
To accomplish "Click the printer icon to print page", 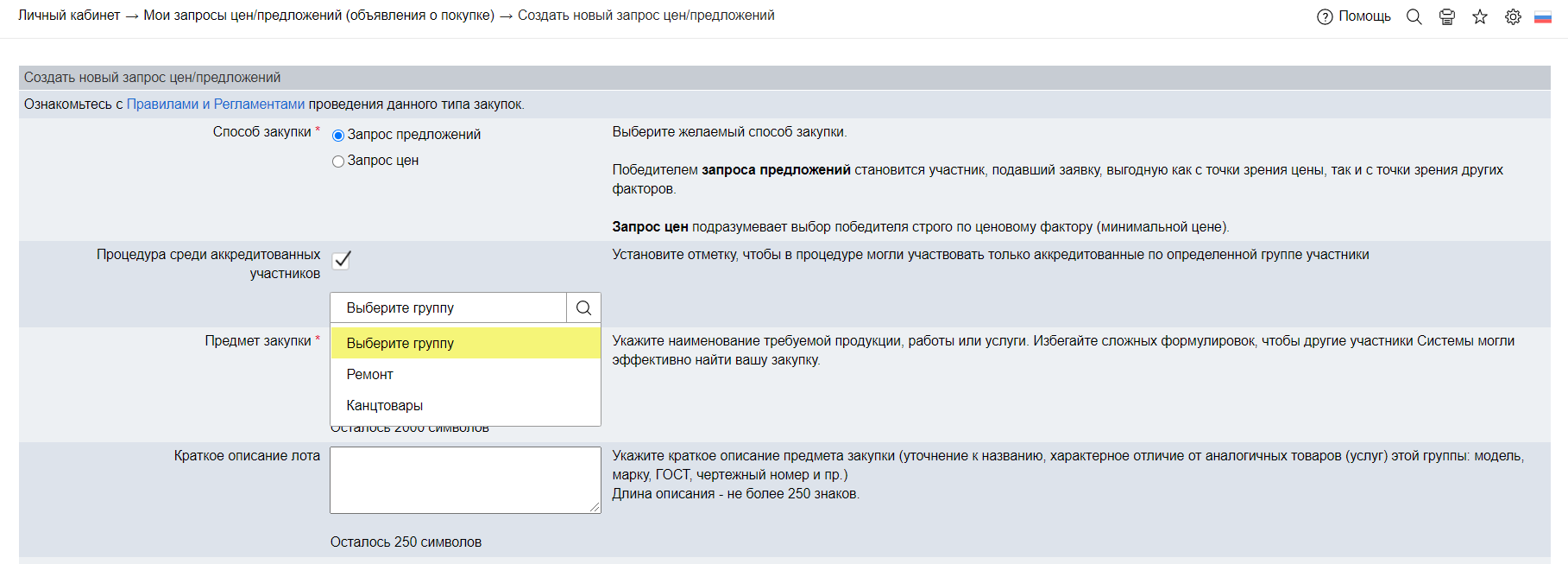I will [x=1447, y=16].
